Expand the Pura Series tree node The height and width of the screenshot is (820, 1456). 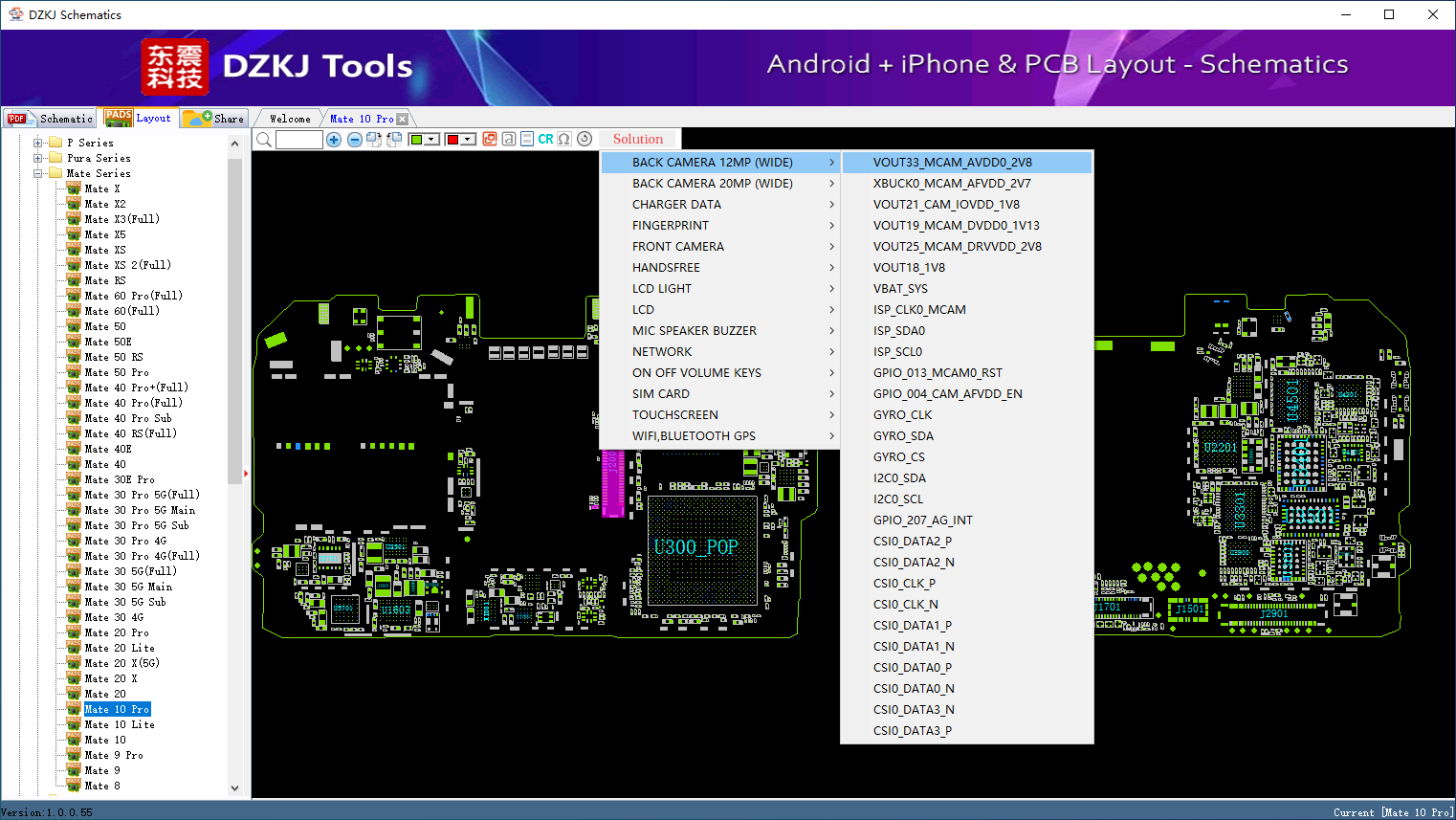click(x=38, y=158)
